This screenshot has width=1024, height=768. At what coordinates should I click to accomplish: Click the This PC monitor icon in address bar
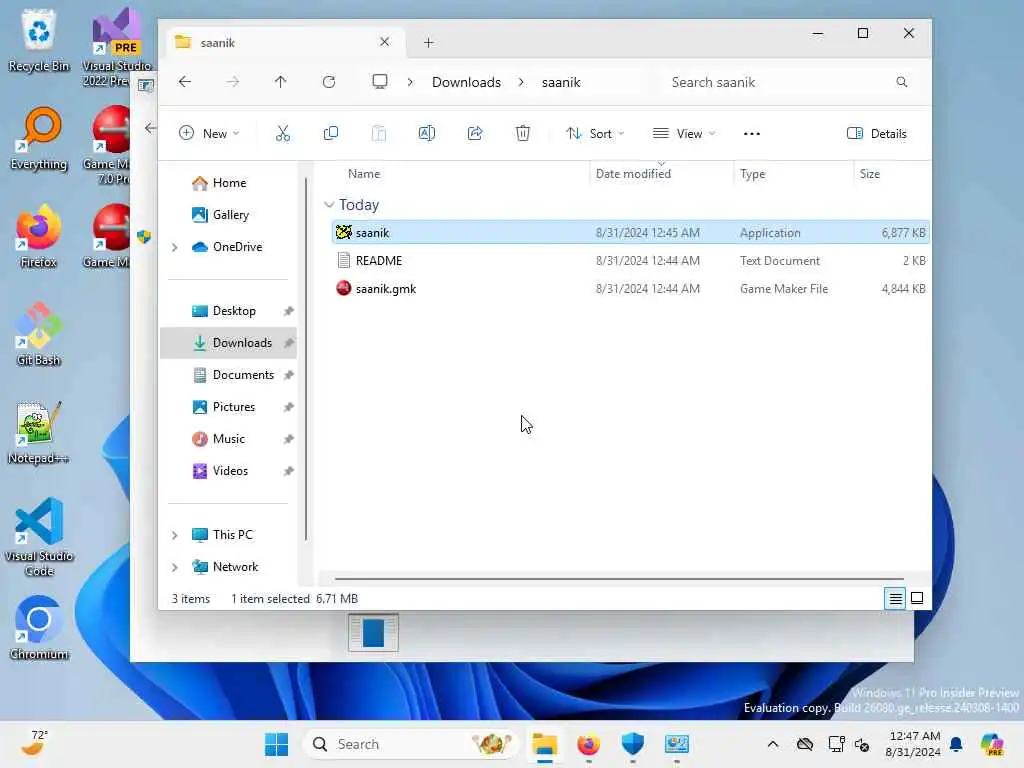pyautogui.click(x=379, y=82)
